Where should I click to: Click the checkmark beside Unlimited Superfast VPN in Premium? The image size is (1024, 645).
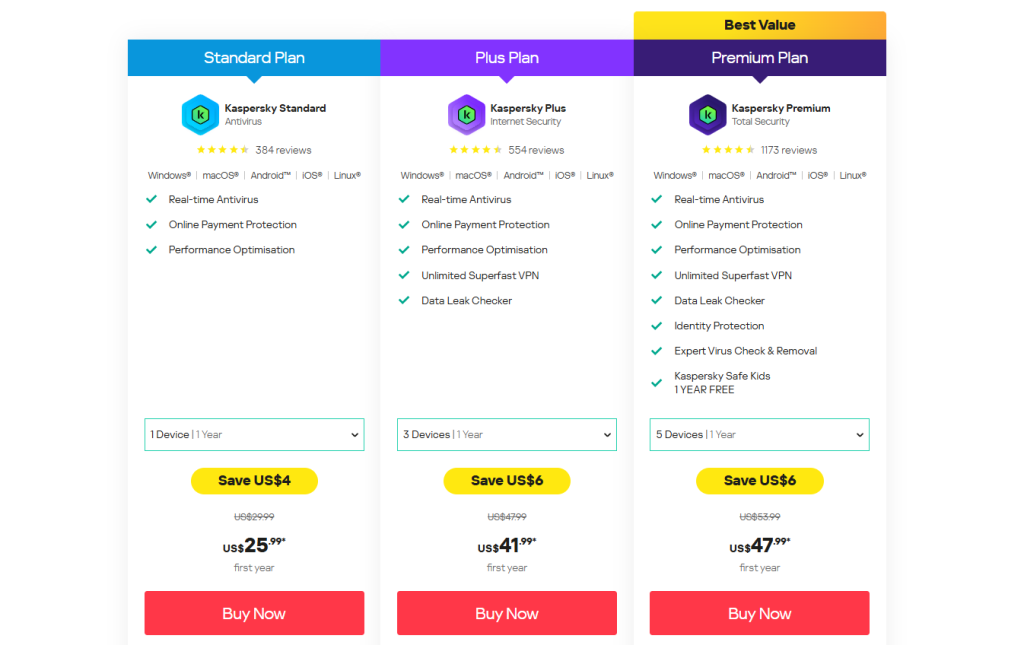point(656,275)
